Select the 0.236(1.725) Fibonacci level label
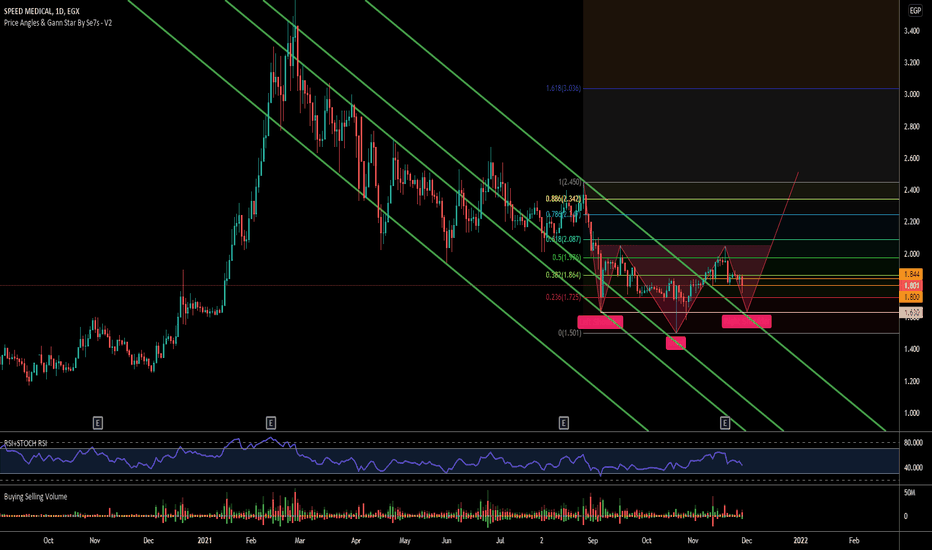Screen dimensions: 932x550 (x=563, y=297)
